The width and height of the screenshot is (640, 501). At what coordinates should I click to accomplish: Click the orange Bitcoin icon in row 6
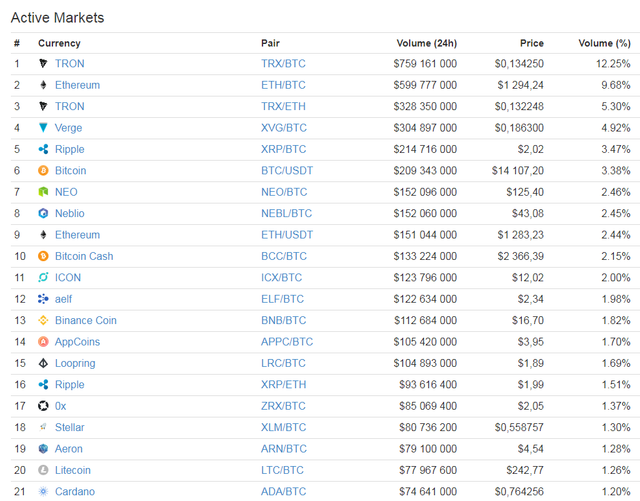coord(43,171)
